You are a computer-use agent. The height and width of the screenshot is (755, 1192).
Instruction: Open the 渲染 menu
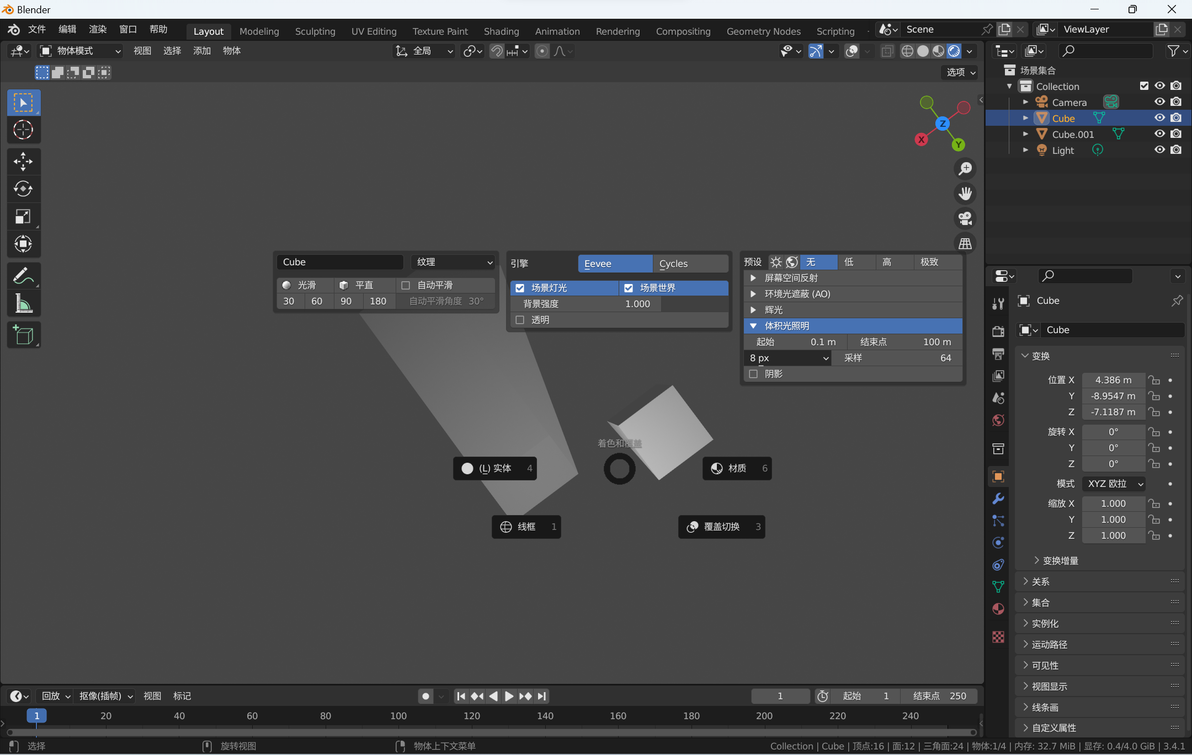coord(97,29)
